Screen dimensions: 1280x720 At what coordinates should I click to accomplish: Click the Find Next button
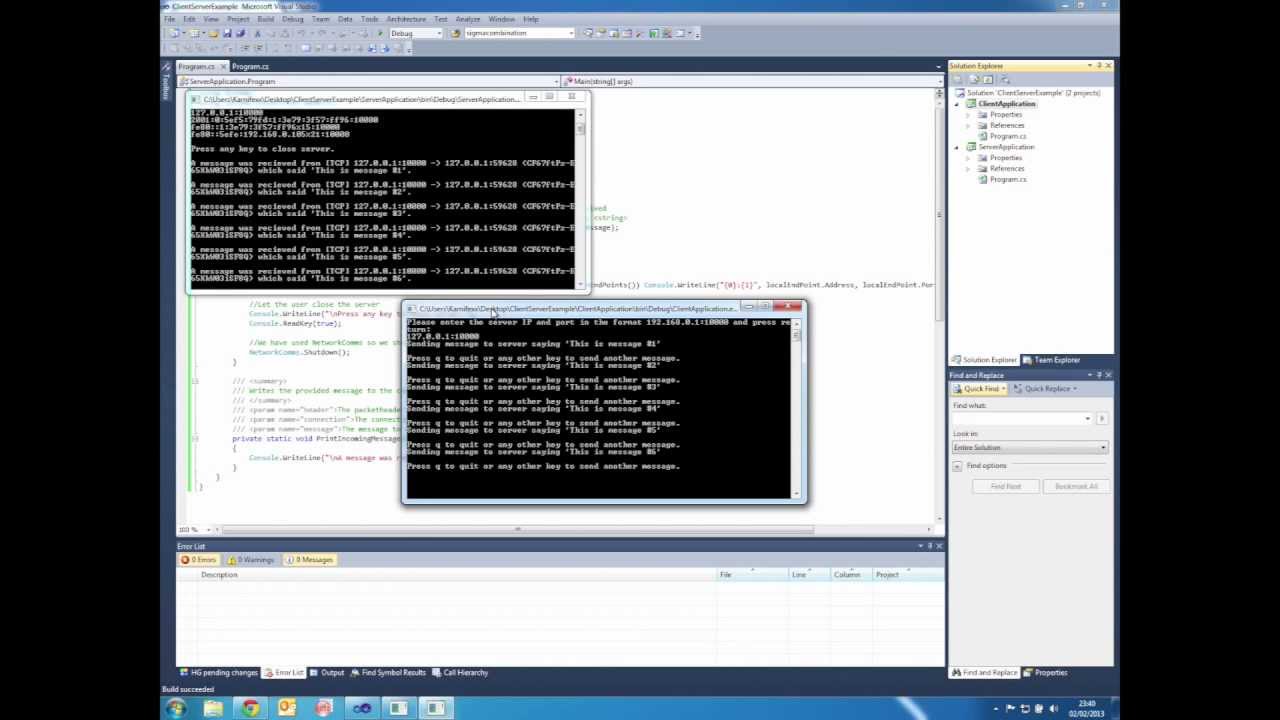[x=1005, y=486]
